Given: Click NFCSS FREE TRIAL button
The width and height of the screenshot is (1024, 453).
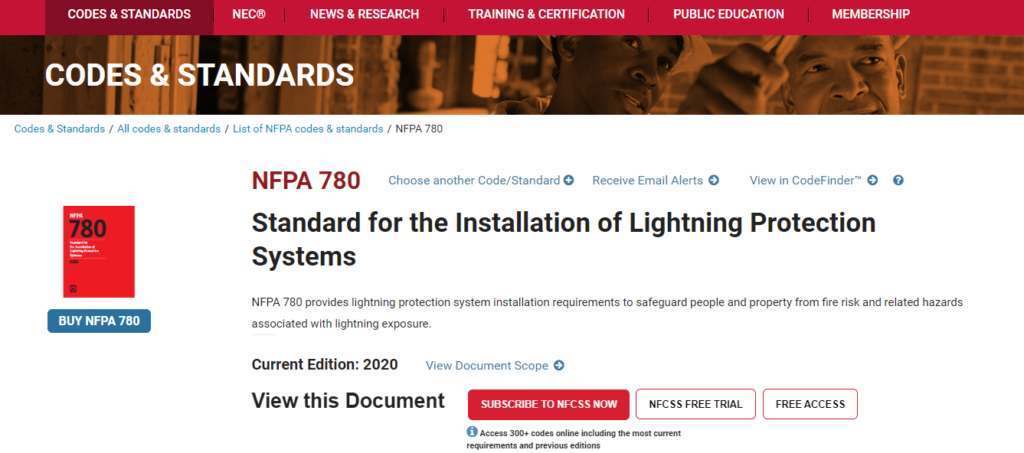Looking at the screenshot, I should [696, 404].
